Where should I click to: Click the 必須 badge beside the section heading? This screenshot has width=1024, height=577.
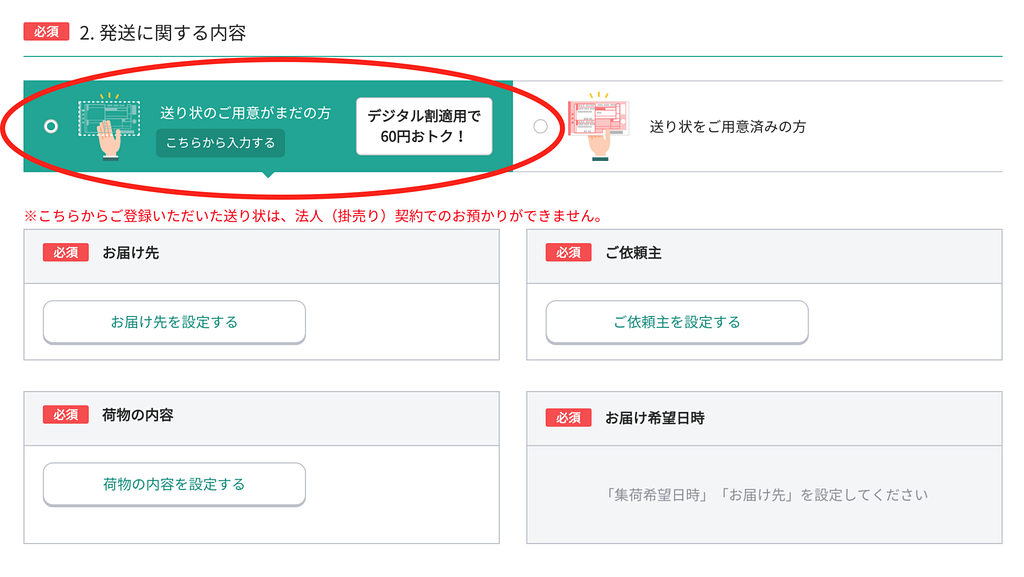[44, 31]
